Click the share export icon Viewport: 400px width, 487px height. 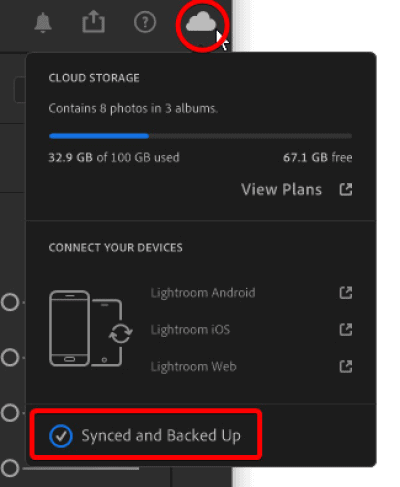point(94,22)
